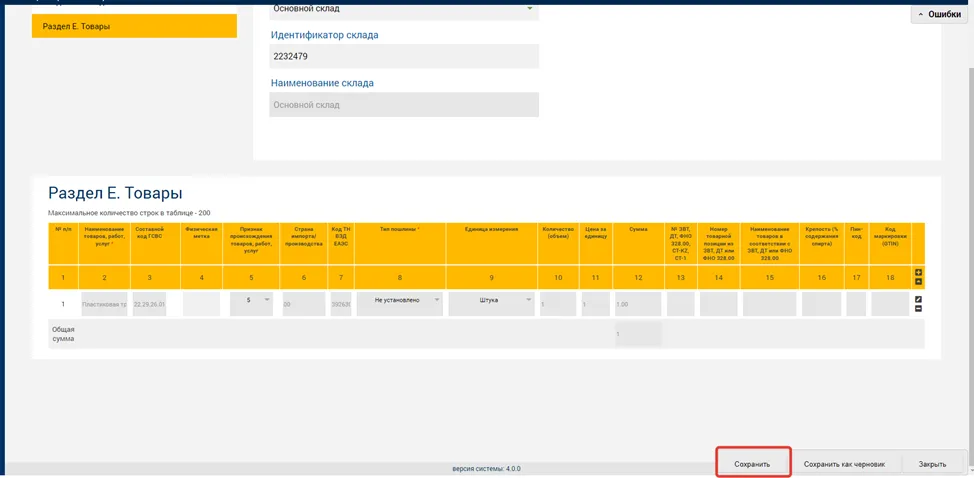Open the Основной склад dropdown at top
The height and width of the screenshot is (478, 974).
404,10
